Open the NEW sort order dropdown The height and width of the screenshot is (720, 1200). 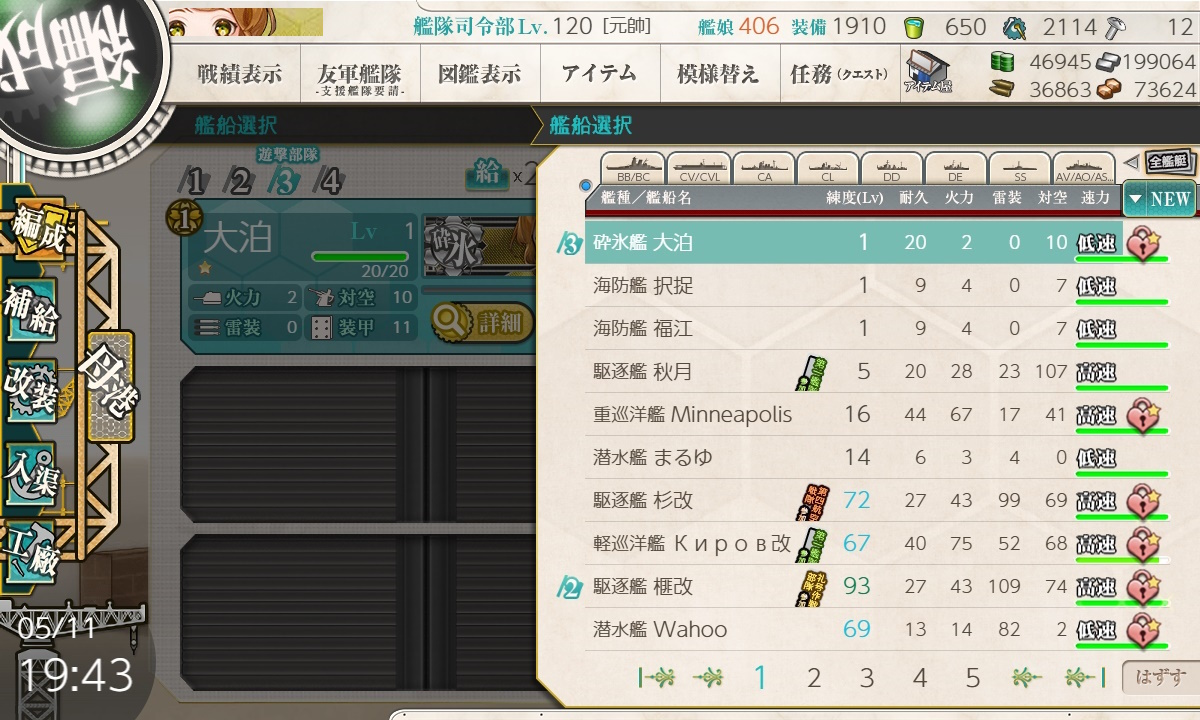click(1159, 198)
